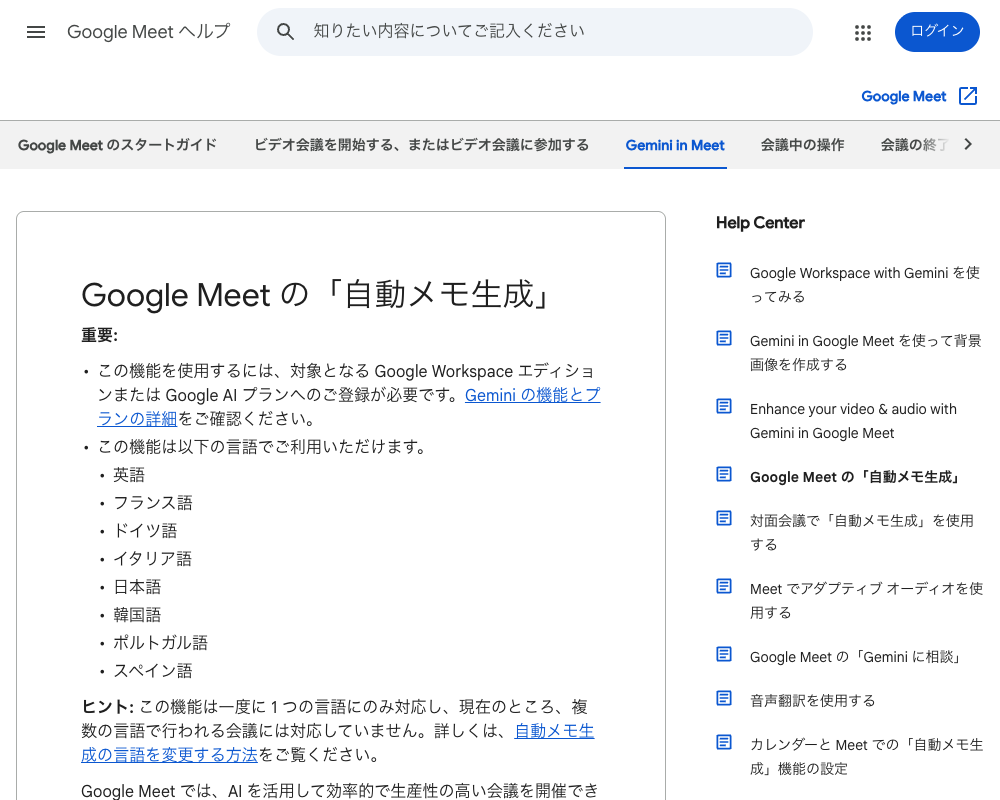Click the 英語 list item
Viewport: 1000px width, 800px height.
129,475
